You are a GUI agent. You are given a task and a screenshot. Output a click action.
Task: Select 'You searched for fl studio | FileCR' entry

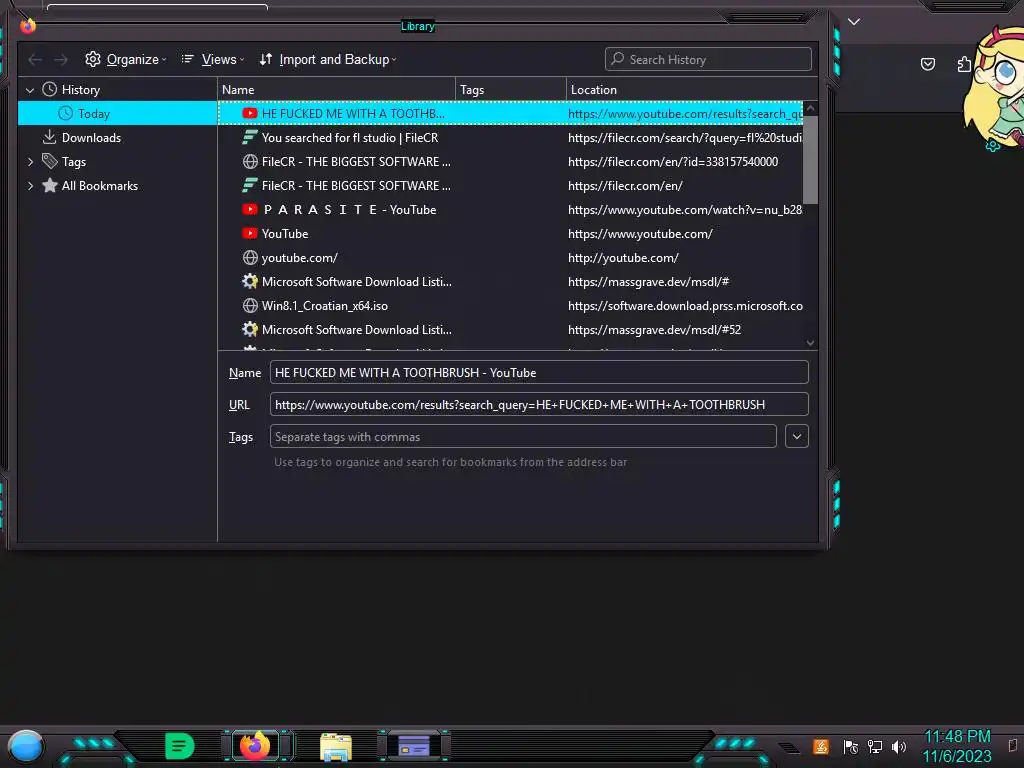coord(510,138)
